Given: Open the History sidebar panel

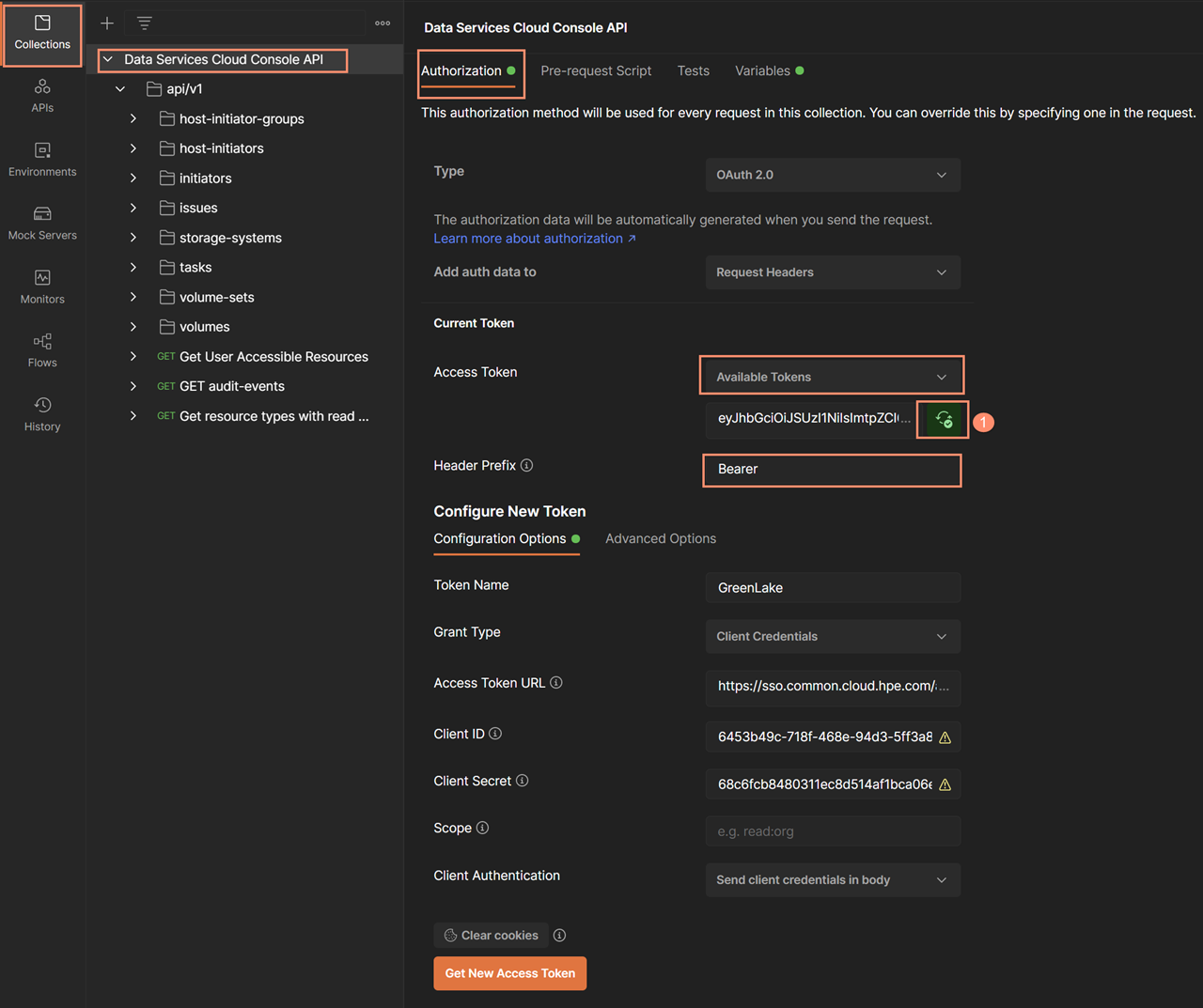Looking at the screenshot, I should [42, 414].
